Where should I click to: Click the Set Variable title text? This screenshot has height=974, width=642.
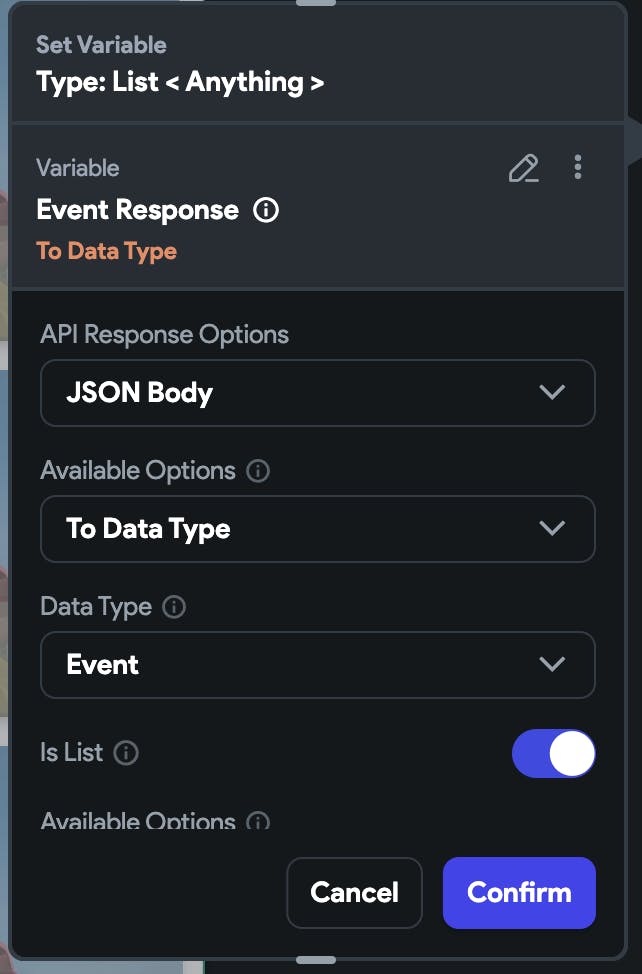coord(101,45)
